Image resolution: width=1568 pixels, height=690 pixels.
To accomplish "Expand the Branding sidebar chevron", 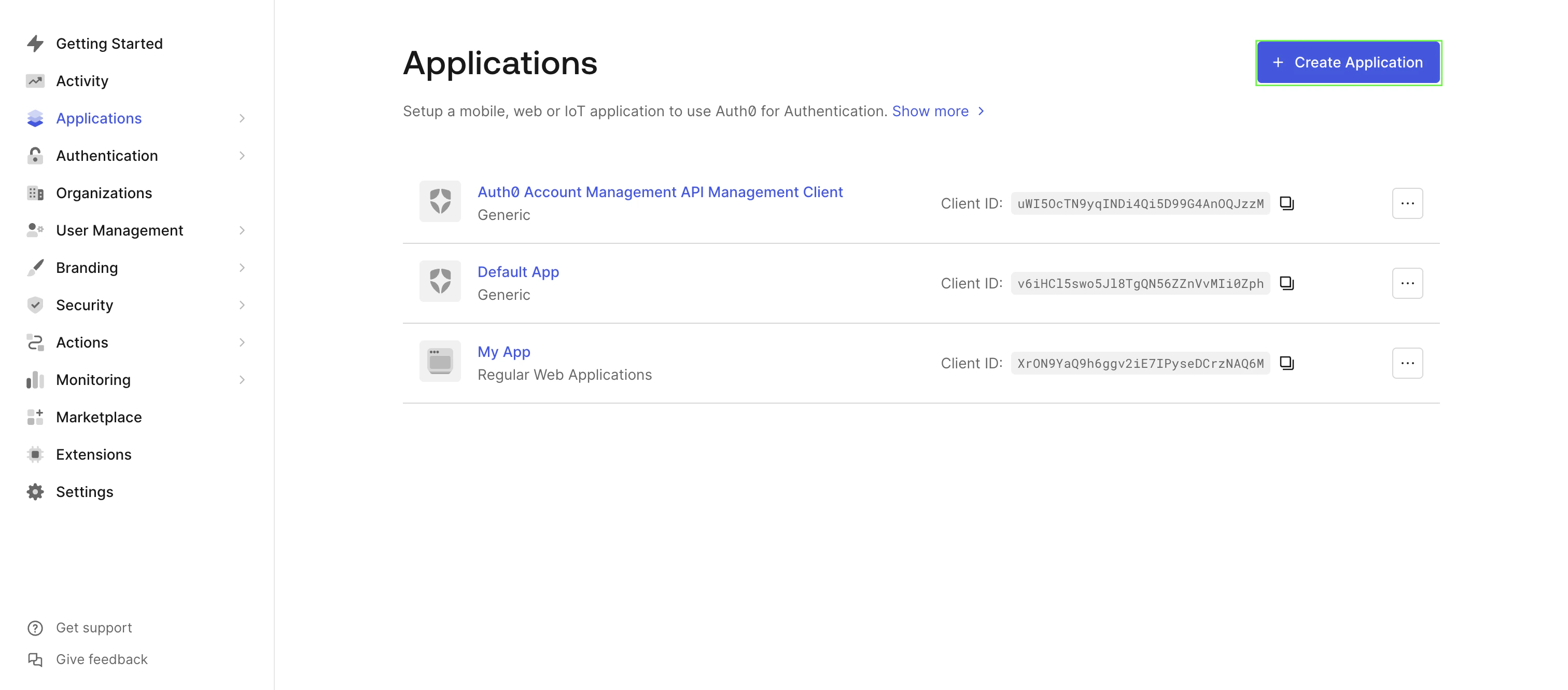I will pyautogui.click(x=242, y=268).
